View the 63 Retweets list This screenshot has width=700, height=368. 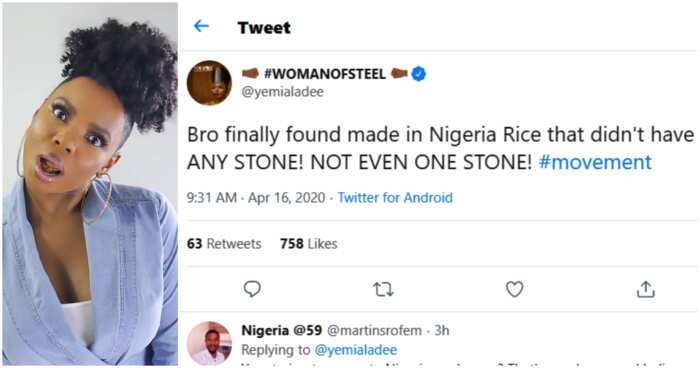[224, 244]
